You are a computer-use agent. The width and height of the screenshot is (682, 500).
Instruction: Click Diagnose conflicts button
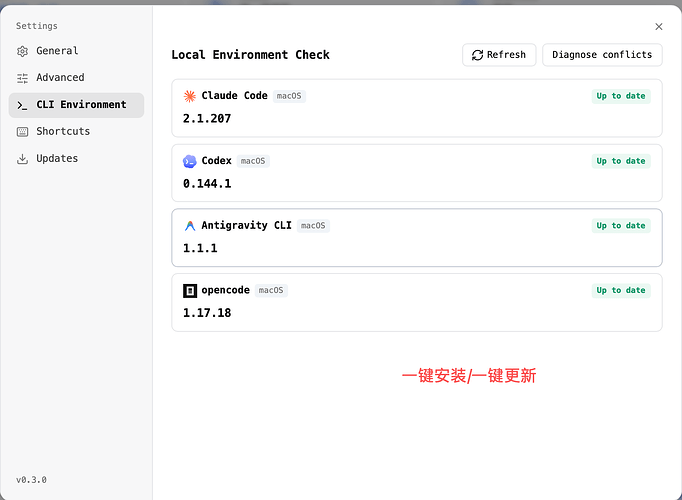[602, 55]
